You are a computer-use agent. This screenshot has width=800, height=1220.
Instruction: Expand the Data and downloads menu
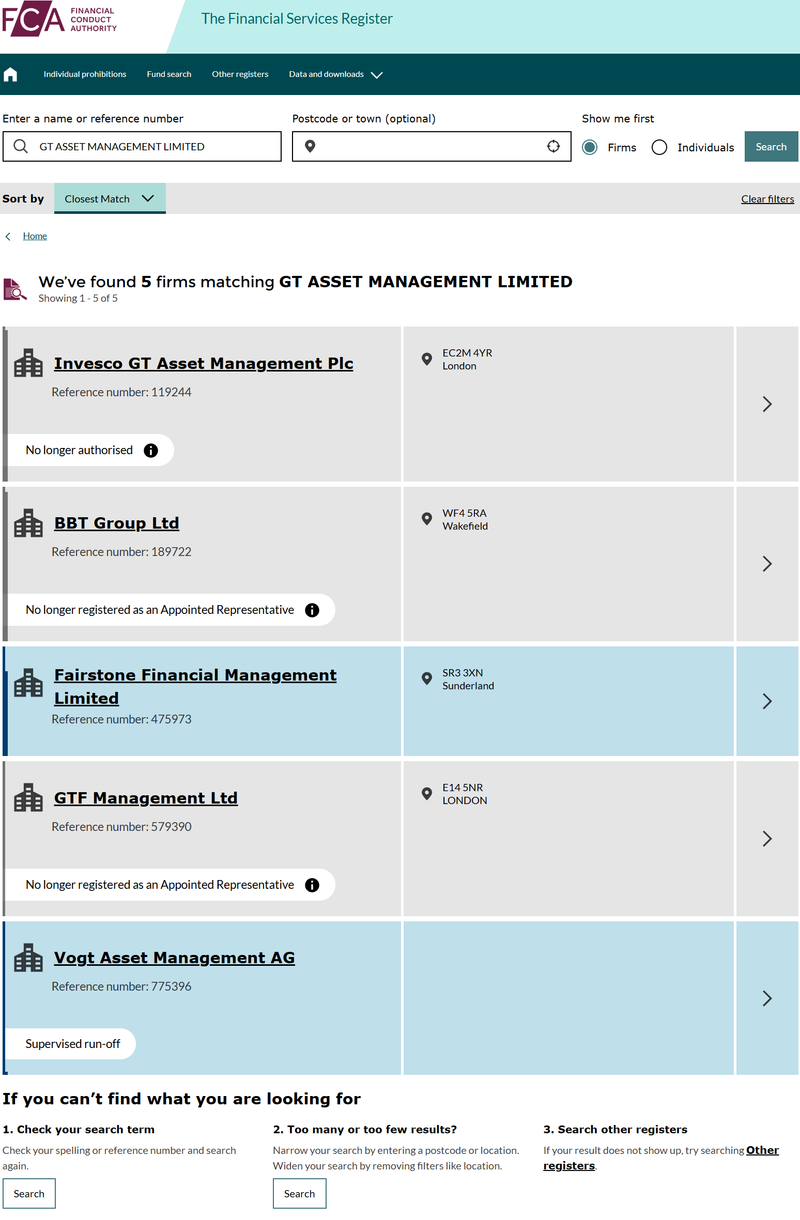point(336,75)
